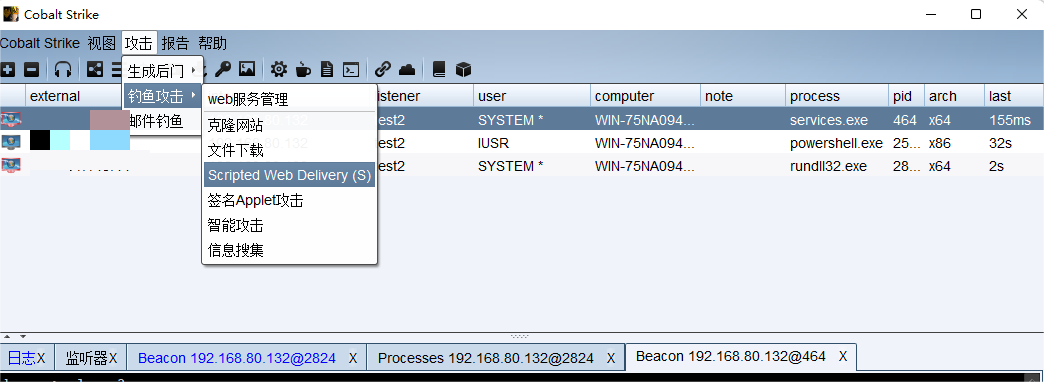Close the 监听器 tab with its X
Screen dimensions: 1044x382
point(113,358)
